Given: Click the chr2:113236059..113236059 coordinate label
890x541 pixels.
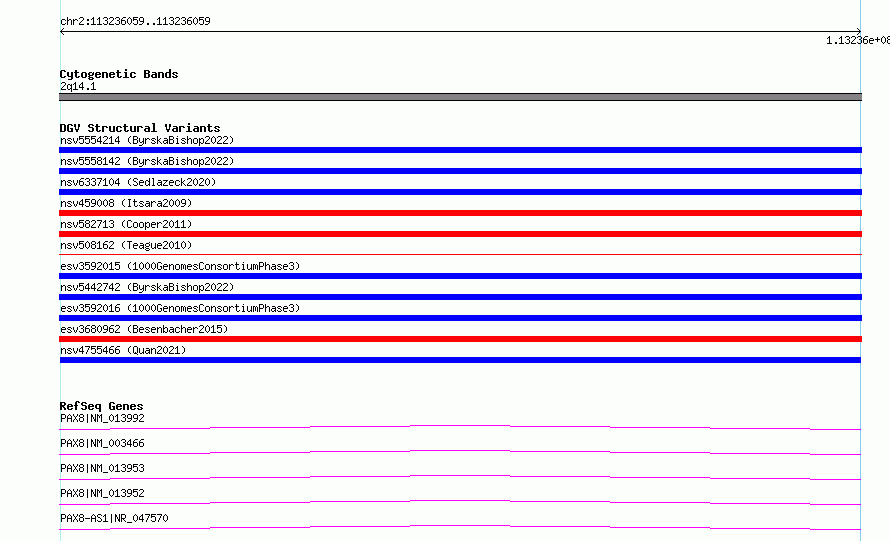Looking at the screenshot, I should click(135, 21).
